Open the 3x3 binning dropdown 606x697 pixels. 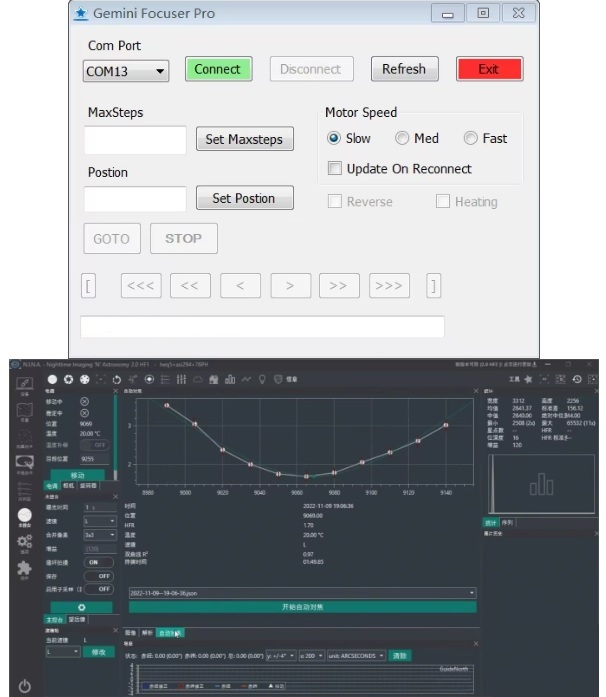click(x=100, y=535)
